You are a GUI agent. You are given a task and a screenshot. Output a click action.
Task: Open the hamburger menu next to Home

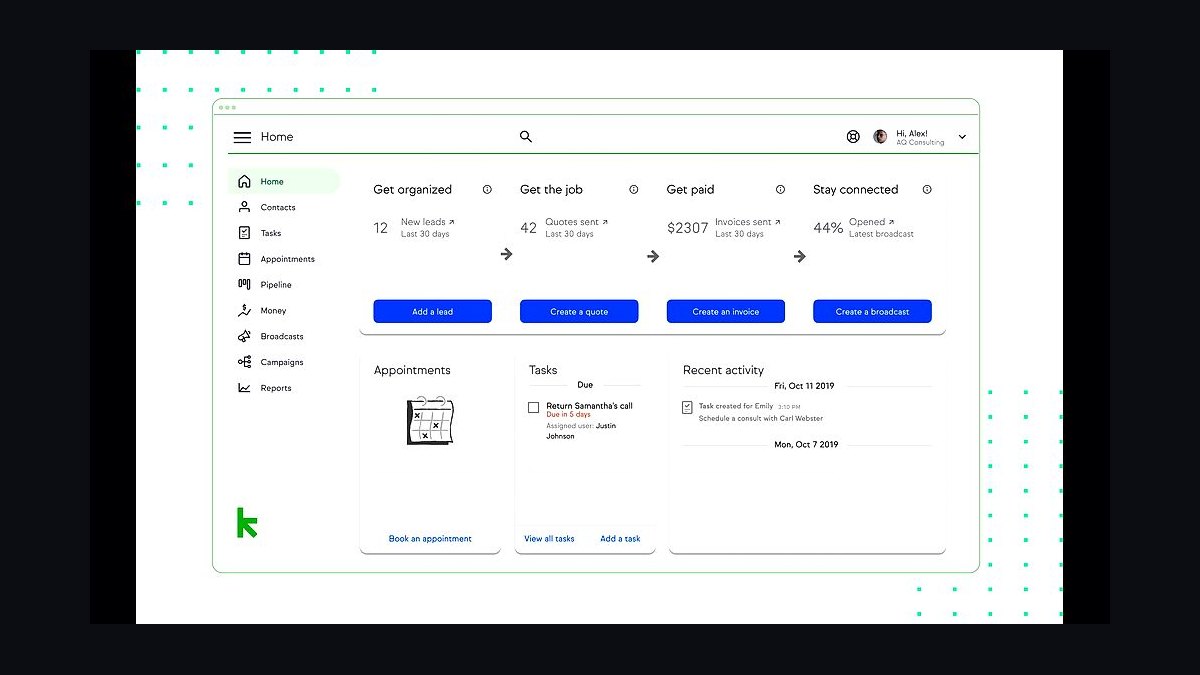pyautogui.click(x=242, y=137)
